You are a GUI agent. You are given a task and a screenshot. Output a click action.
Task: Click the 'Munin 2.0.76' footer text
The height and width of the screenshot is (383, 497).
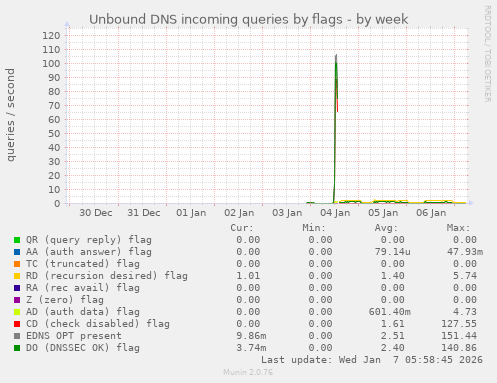tap(248, 372)
